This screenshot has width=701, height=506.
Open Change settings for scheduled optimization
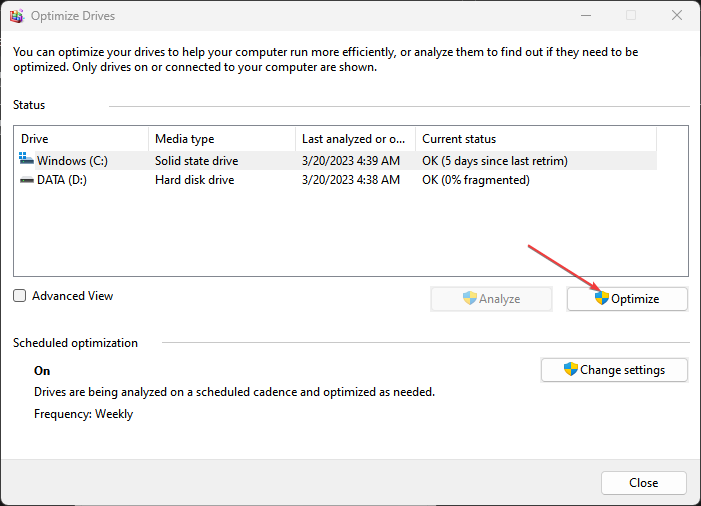614,370
